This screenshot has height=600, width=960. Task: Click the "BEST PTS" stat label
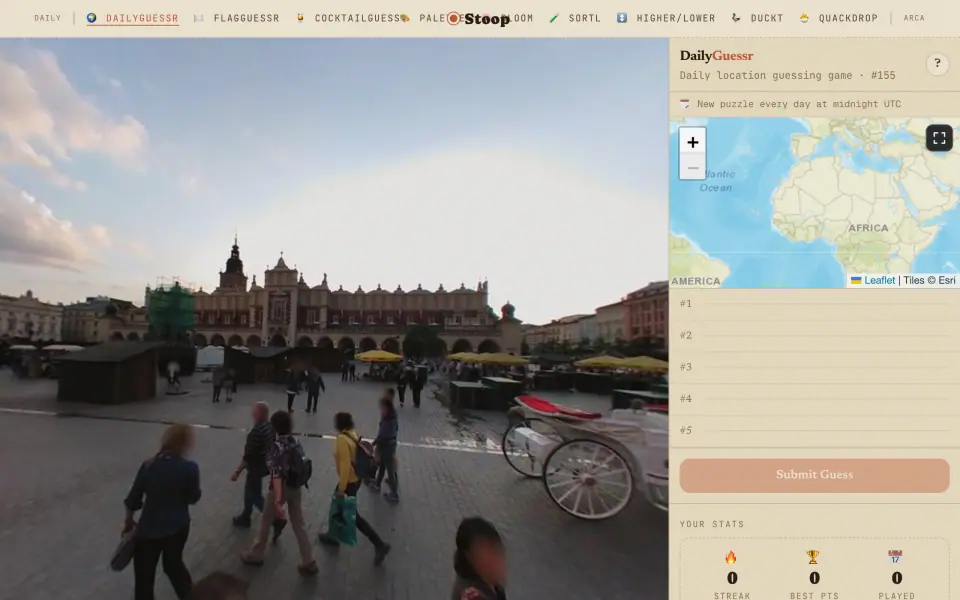coord(814,596)
